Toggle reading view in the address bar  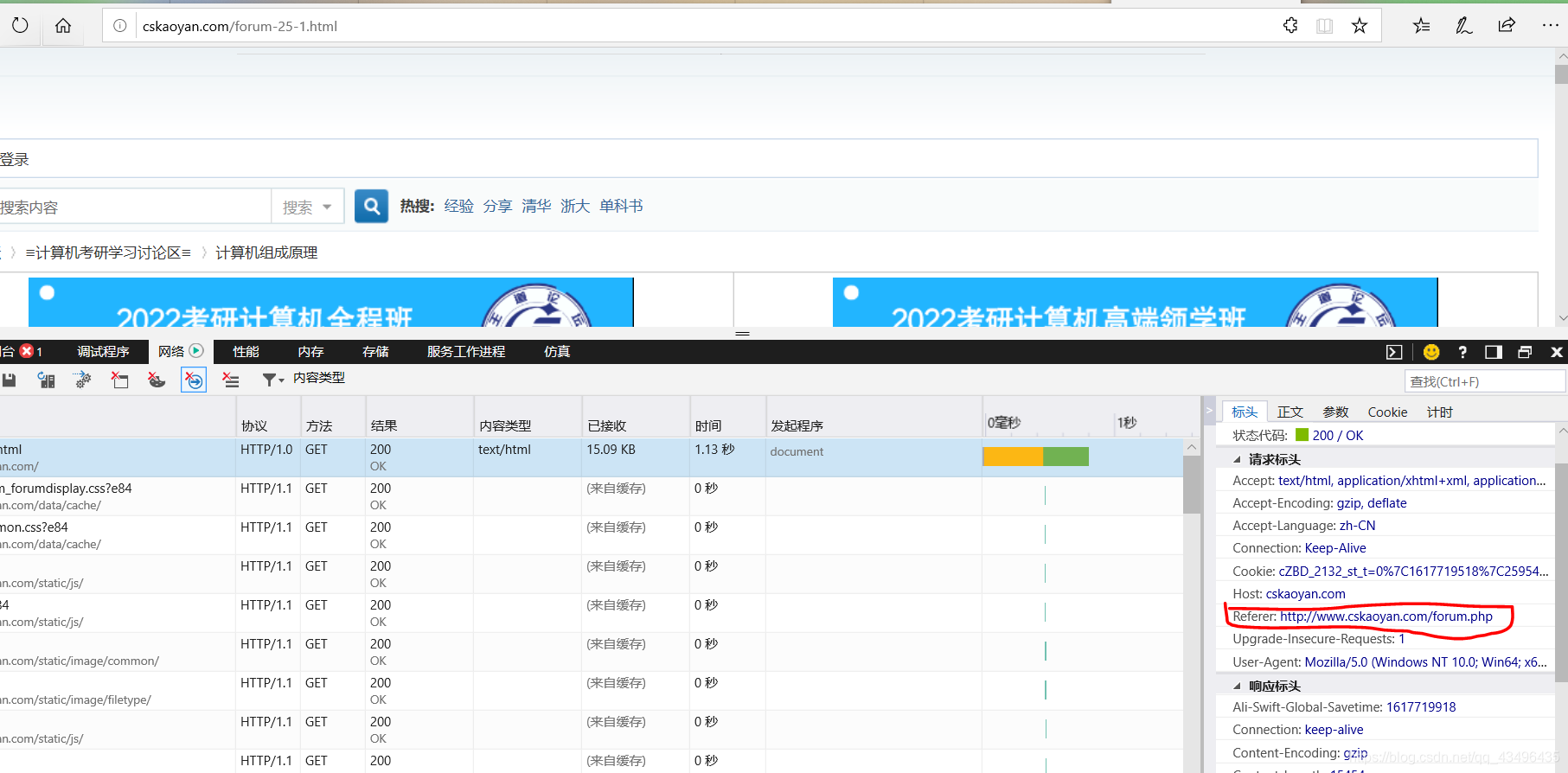[x=1324, y=26]
